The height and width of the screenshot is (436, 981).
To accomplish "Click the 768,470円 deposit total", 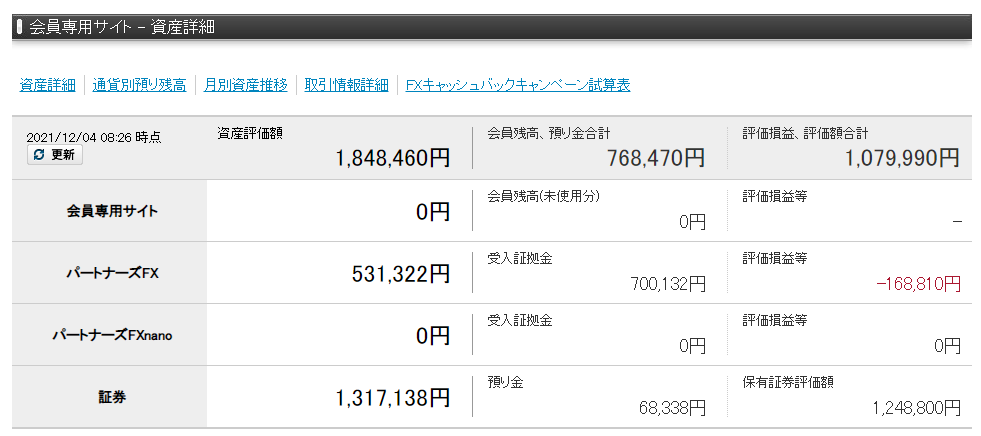I will click(x=656, y=157).
